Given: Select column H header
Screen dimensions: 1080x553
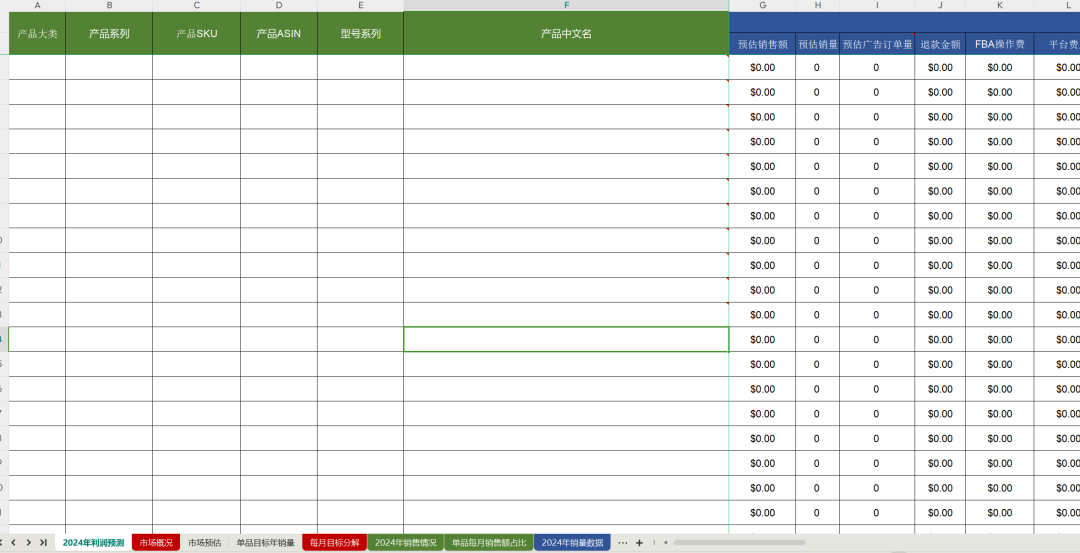Looking at the screenshot, I should pyautogui.click(x=818, y=6).
